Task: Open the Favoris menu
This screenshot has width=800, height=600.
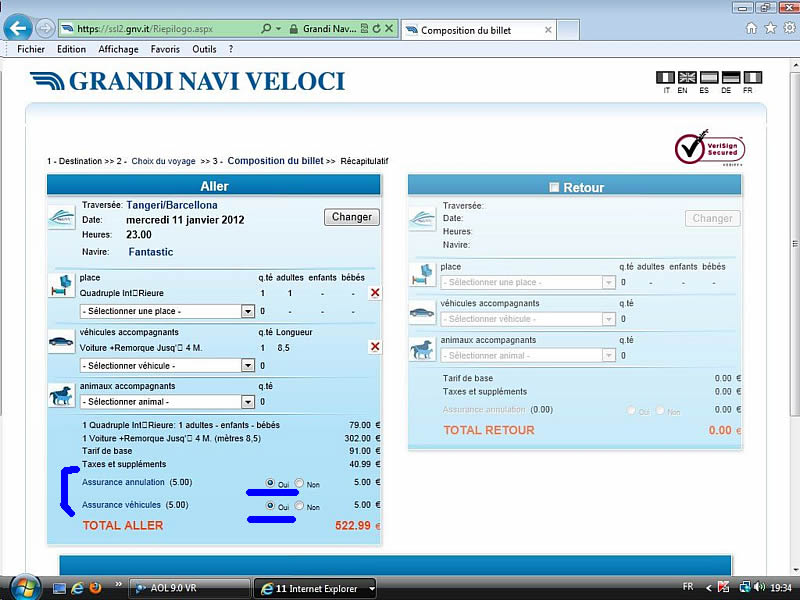Action: pos(165,49)
